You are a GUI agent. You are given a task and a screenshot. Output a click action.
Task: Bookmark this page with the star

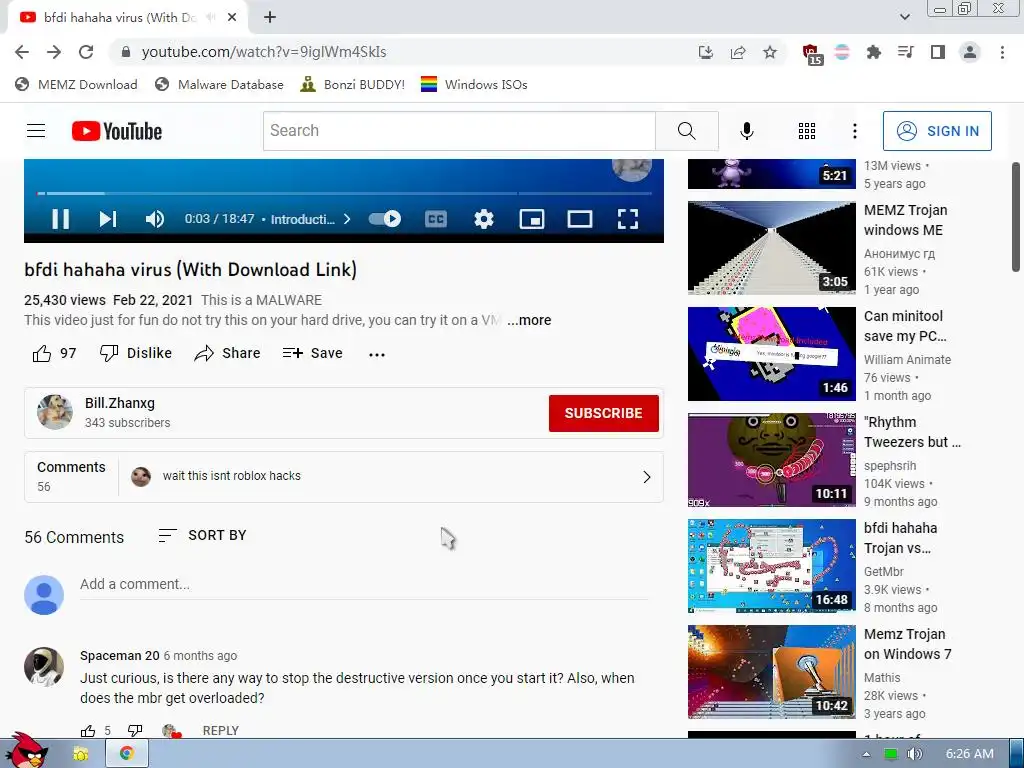(x=770, y=52)
